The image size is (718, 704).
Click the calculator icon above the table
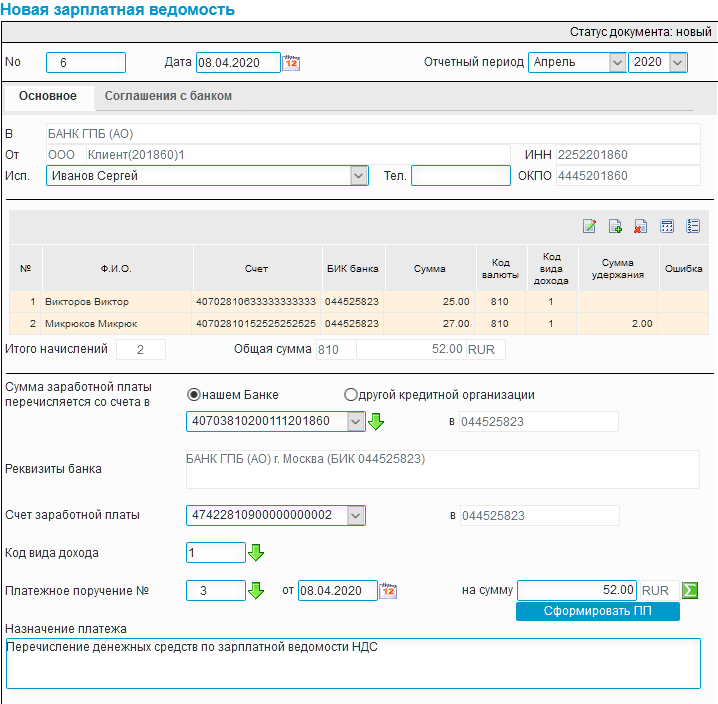[667, 226]
